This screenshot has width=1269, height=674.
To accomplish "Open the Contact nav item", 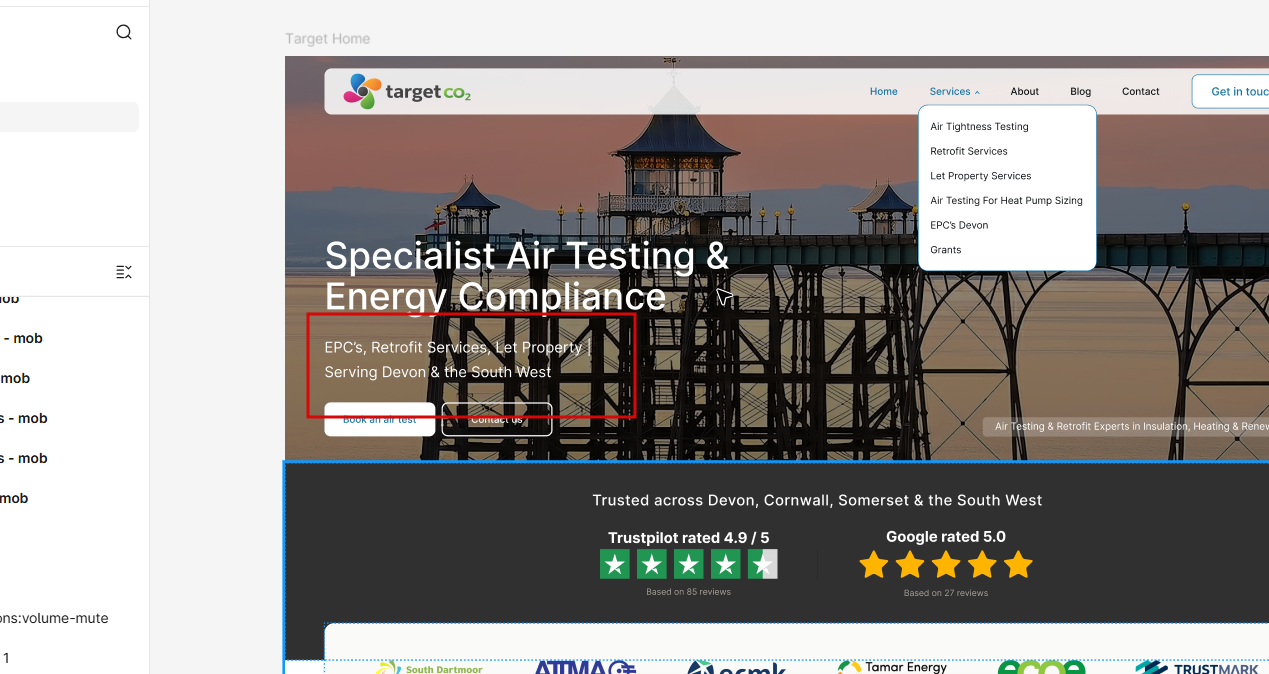I will click(1140, 91).
